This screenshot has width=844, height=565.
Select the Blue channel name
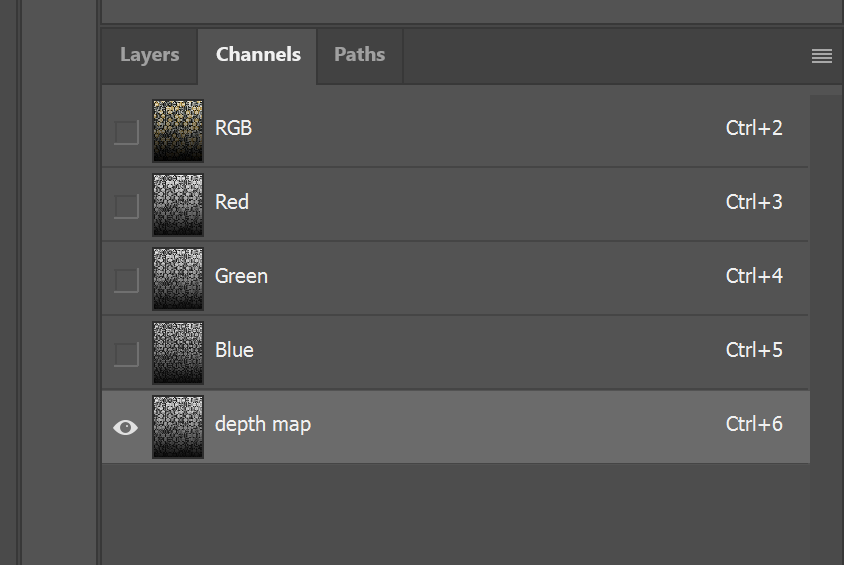tap(234, 350)
